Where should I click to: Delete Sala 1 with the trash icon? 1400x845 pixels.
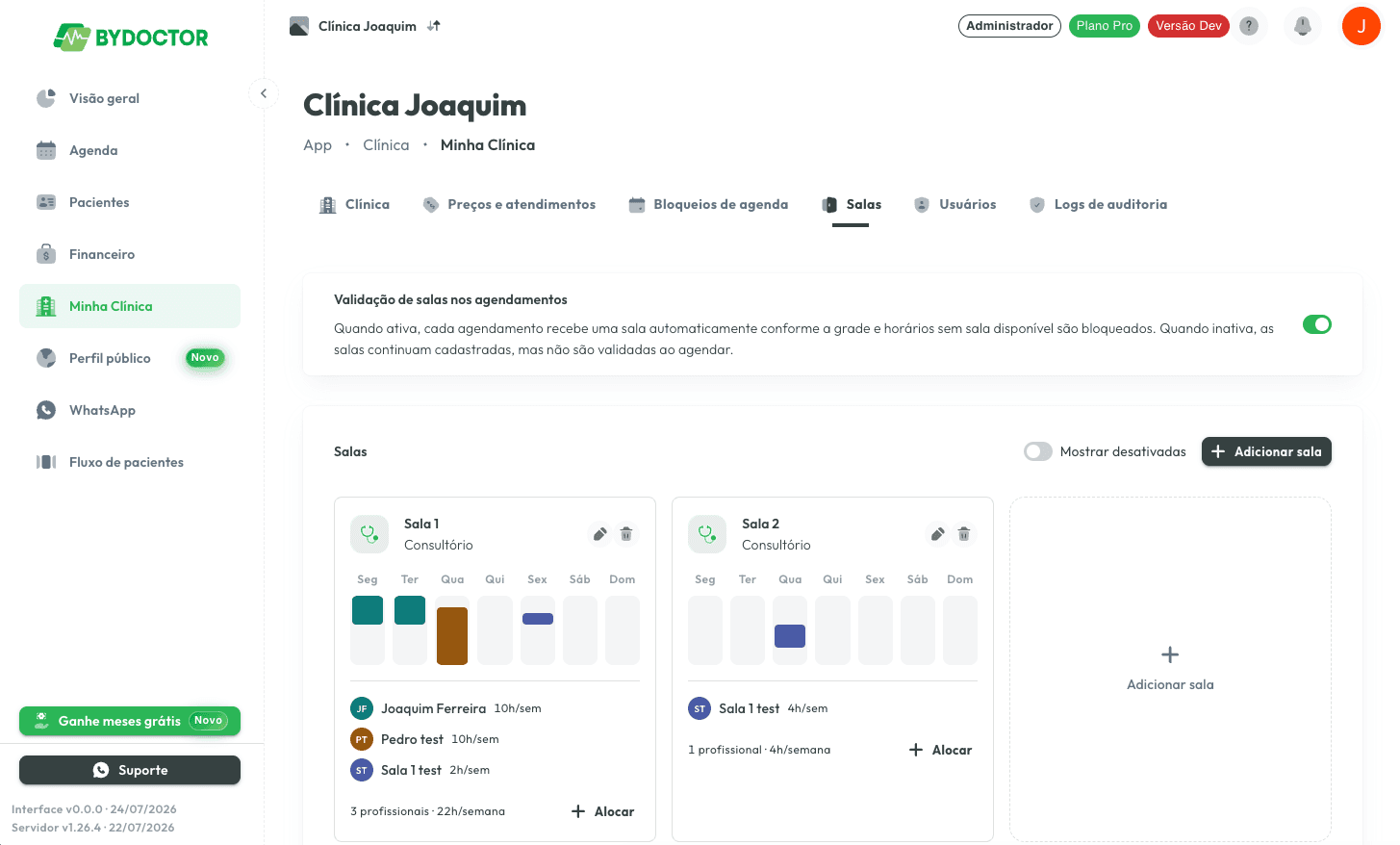click(626, 534)
